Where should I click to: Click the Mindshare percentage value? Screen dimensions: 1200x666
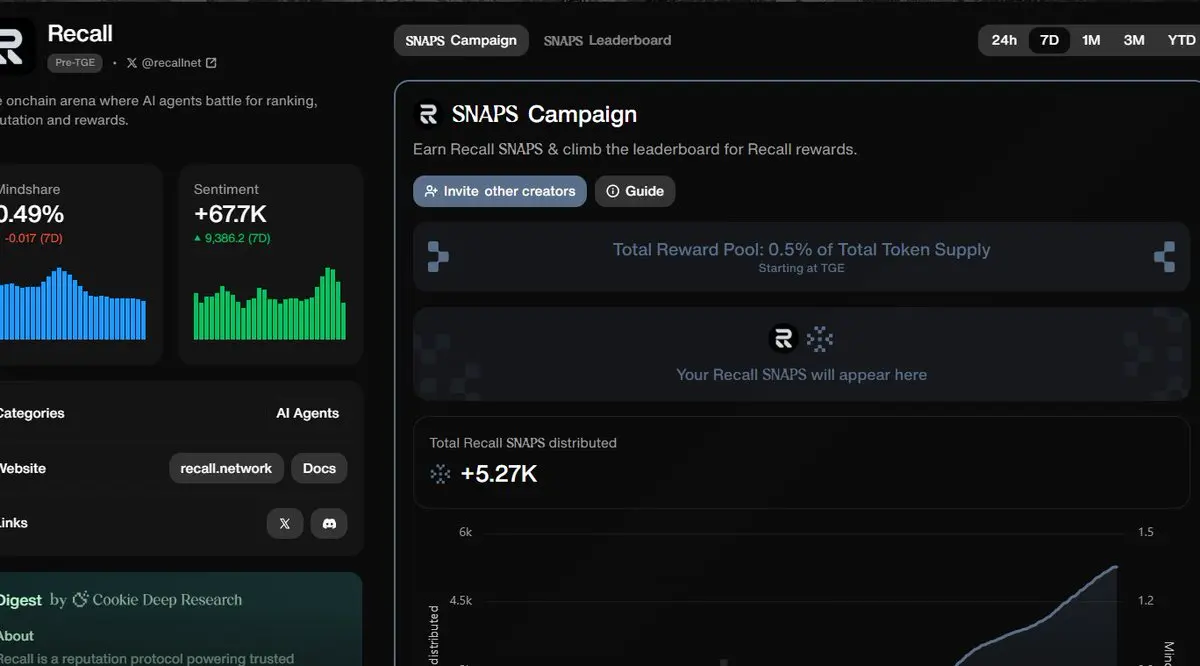pos(32,214)
